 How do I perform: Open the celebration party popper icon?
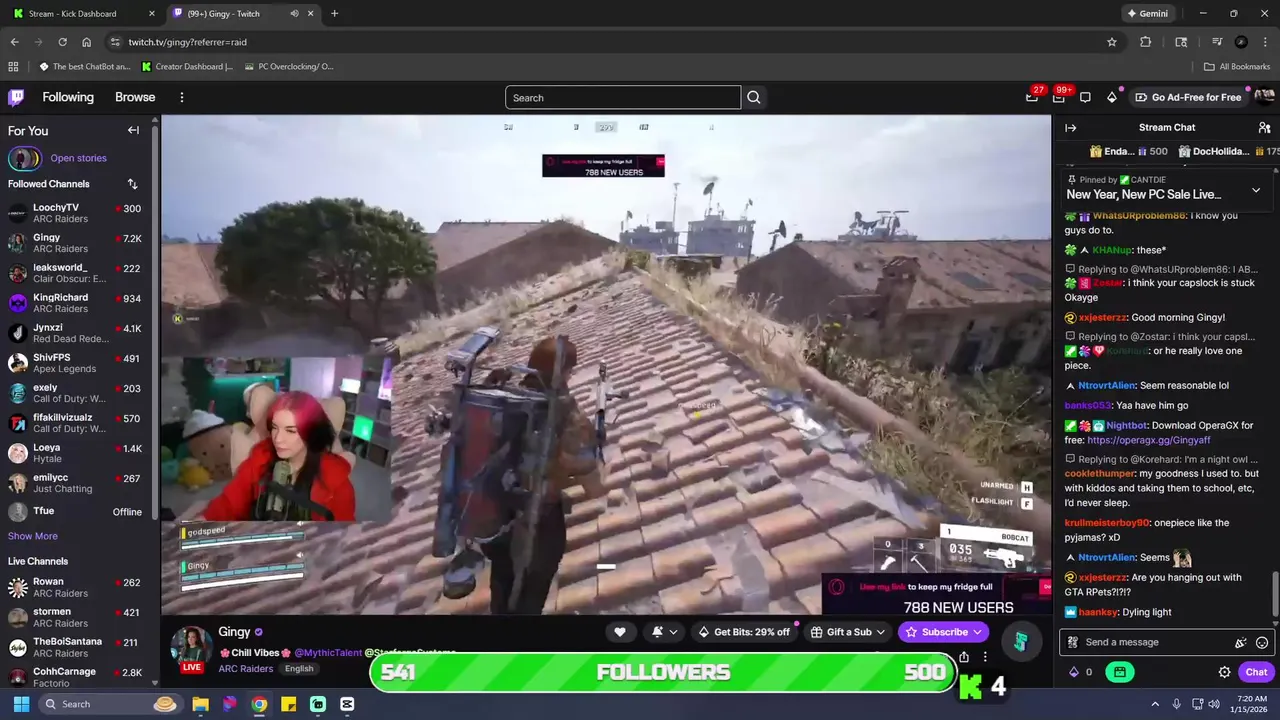(1241, 642)
